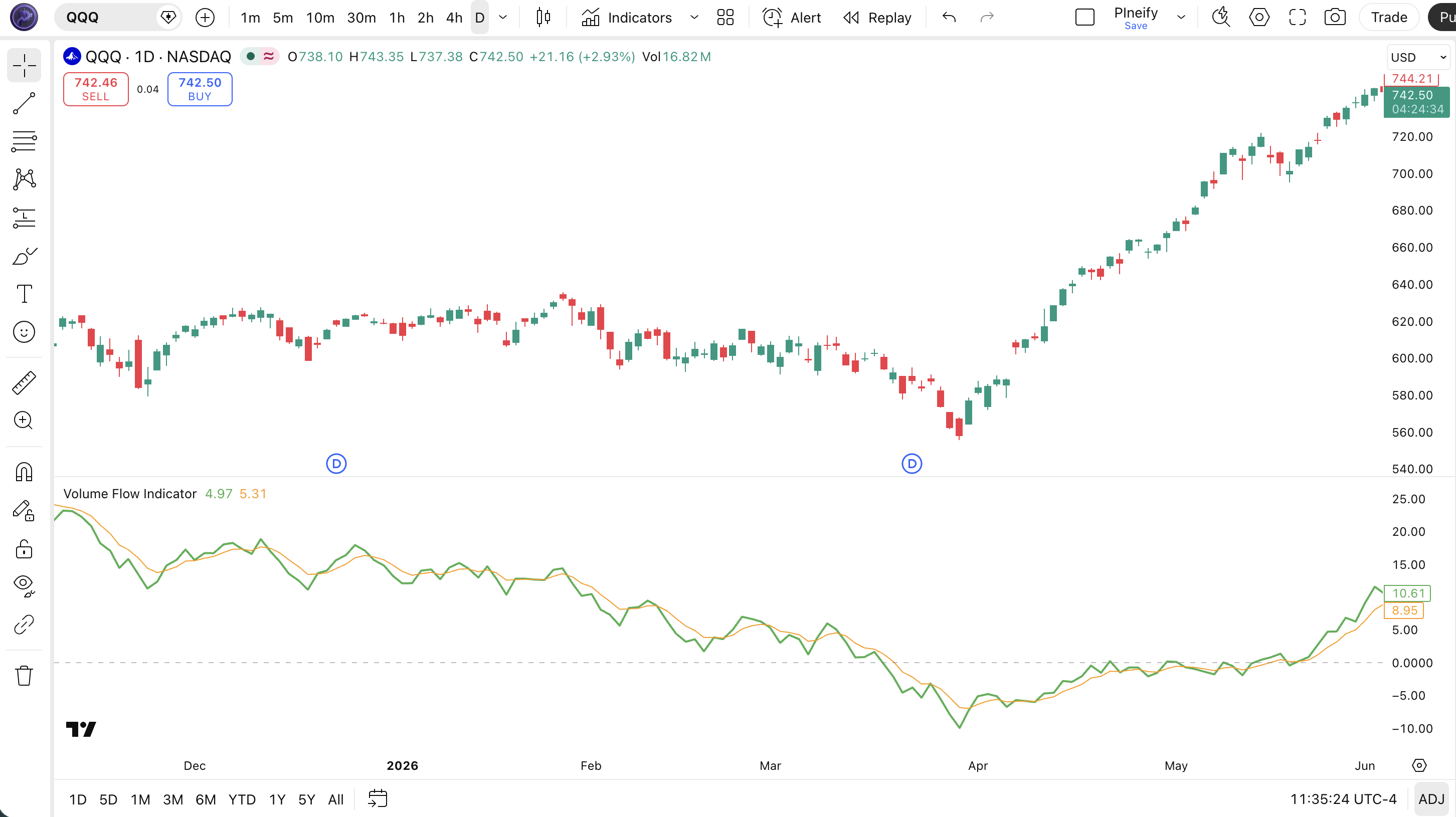This screenshot has height=817, width=1456.
Task: Enter fullscreen mode
Action: pyautogui.click(x=1297, y=18)
